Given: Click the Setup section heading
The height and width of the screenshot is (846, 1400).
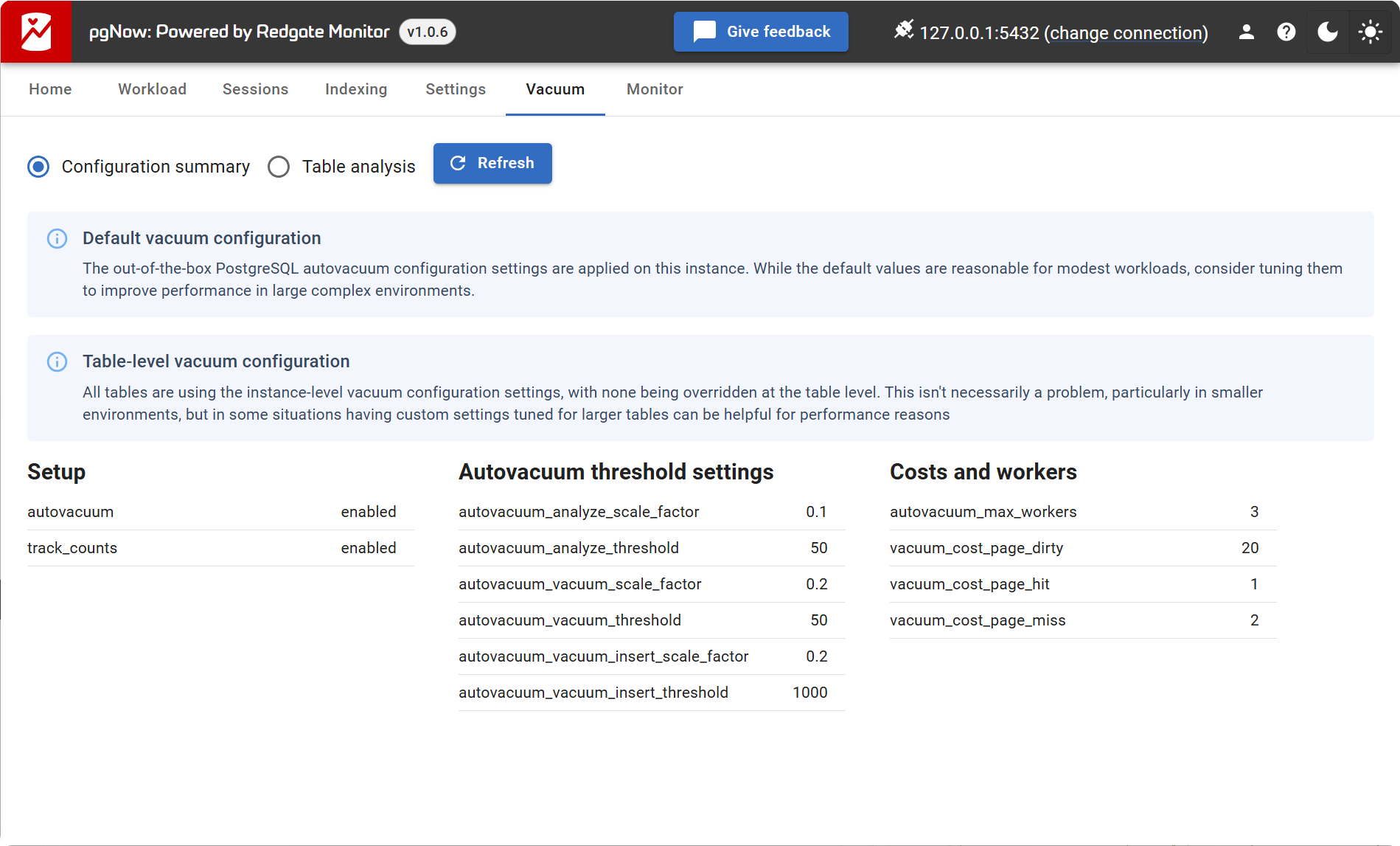Looking at the screenshot, I should pos(57,472).
